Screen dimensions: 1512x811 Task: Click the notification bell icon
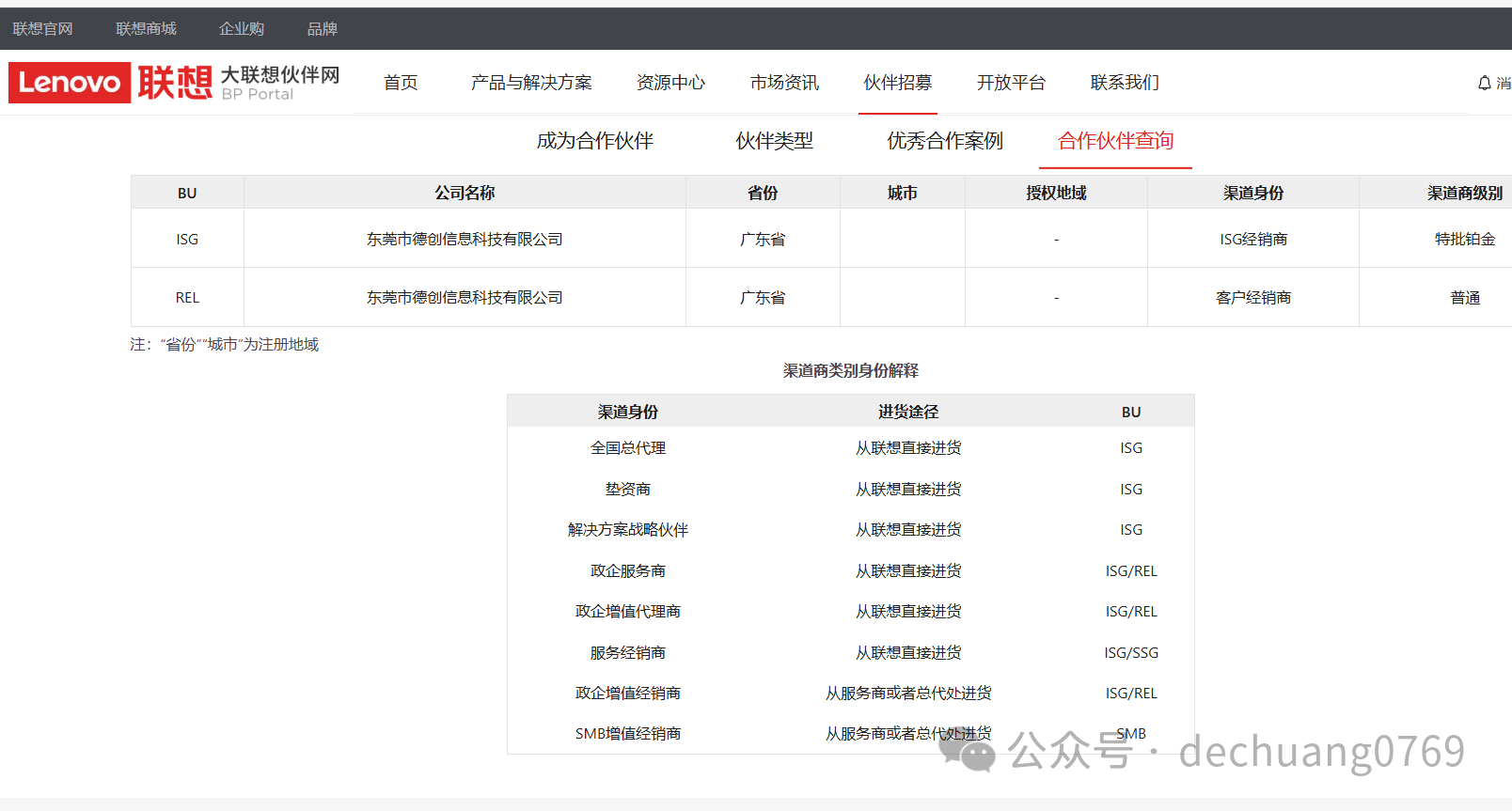[1485, 83]
